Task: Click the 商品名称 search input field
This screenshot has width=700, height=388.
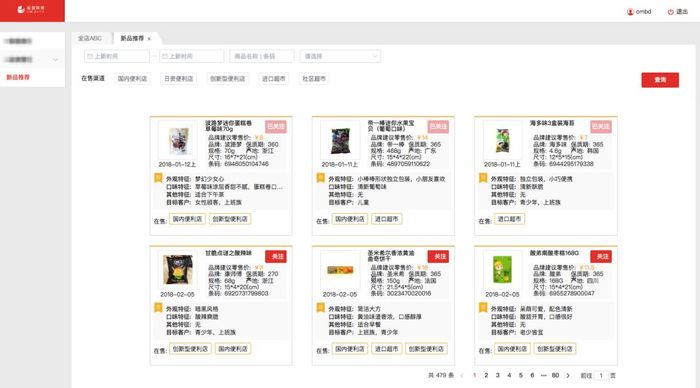Action: click(x=262, y=56)
